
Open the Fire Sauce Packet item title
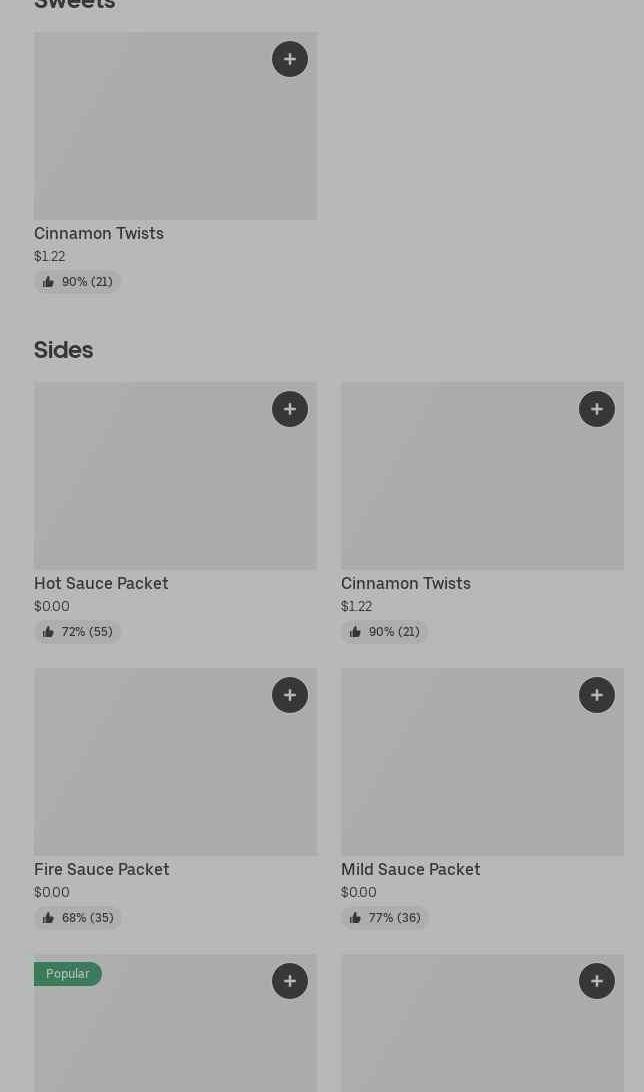point(102,869)
